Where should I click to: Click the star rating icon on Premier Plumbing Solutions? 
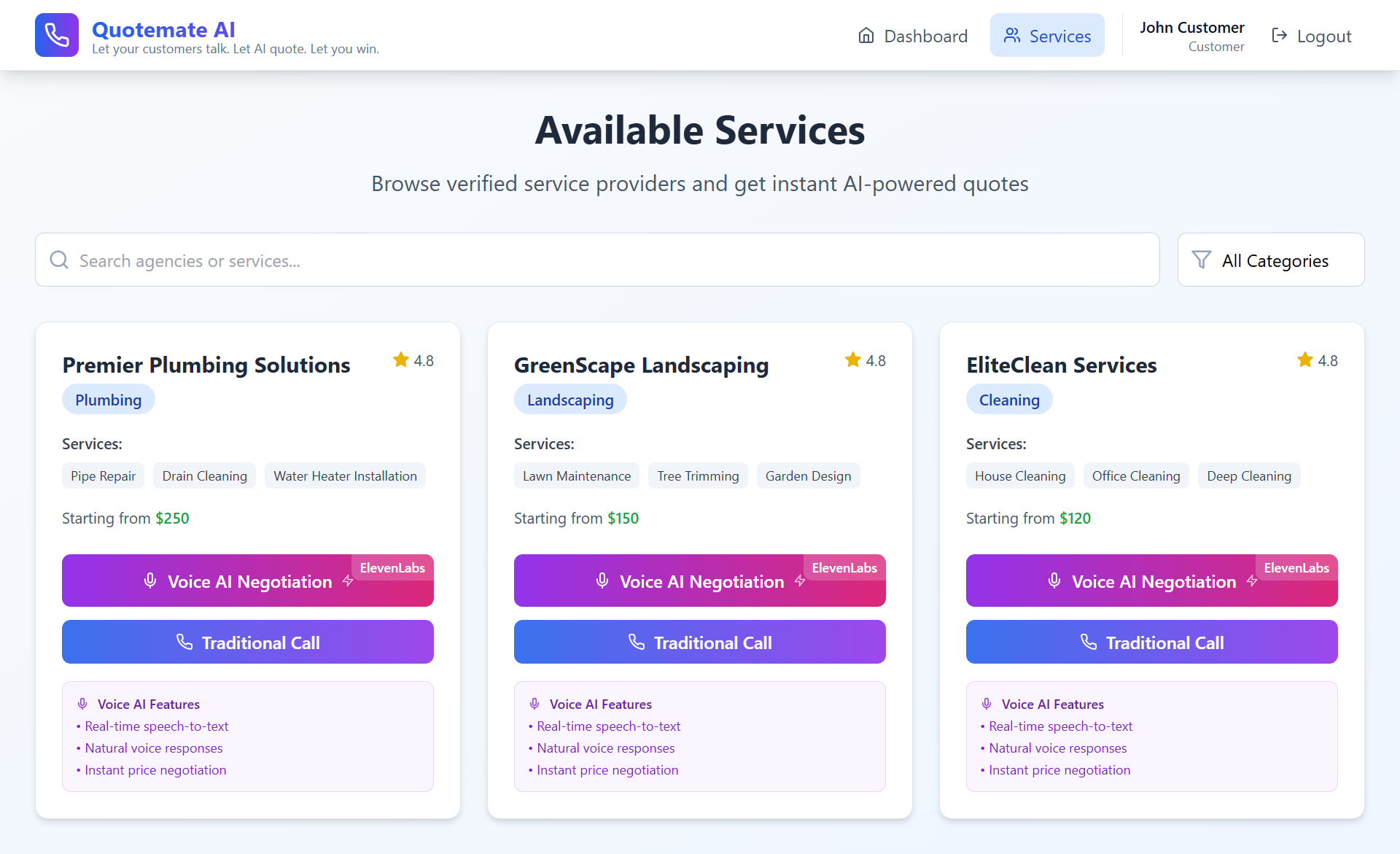pyautogui.click(x=400, y=360)
